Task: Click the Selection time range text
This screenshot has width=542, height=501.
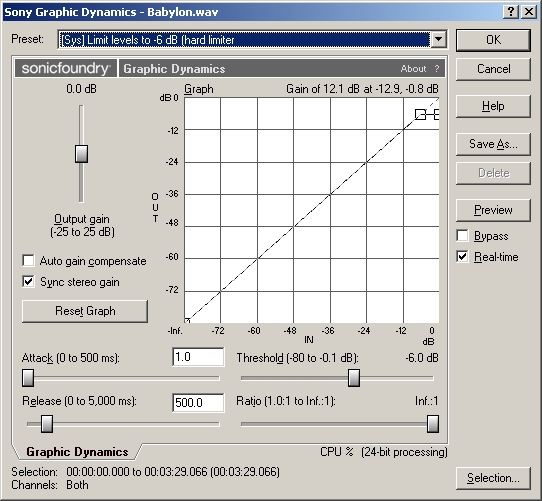Action: pos(173,472)
